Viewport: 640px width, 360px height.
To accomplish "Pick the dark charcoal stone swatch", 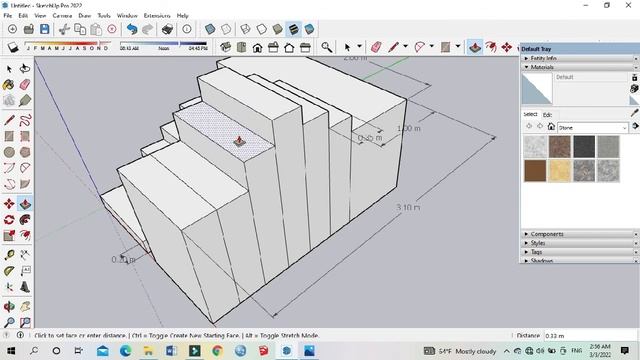I will (x=584, y=147).
